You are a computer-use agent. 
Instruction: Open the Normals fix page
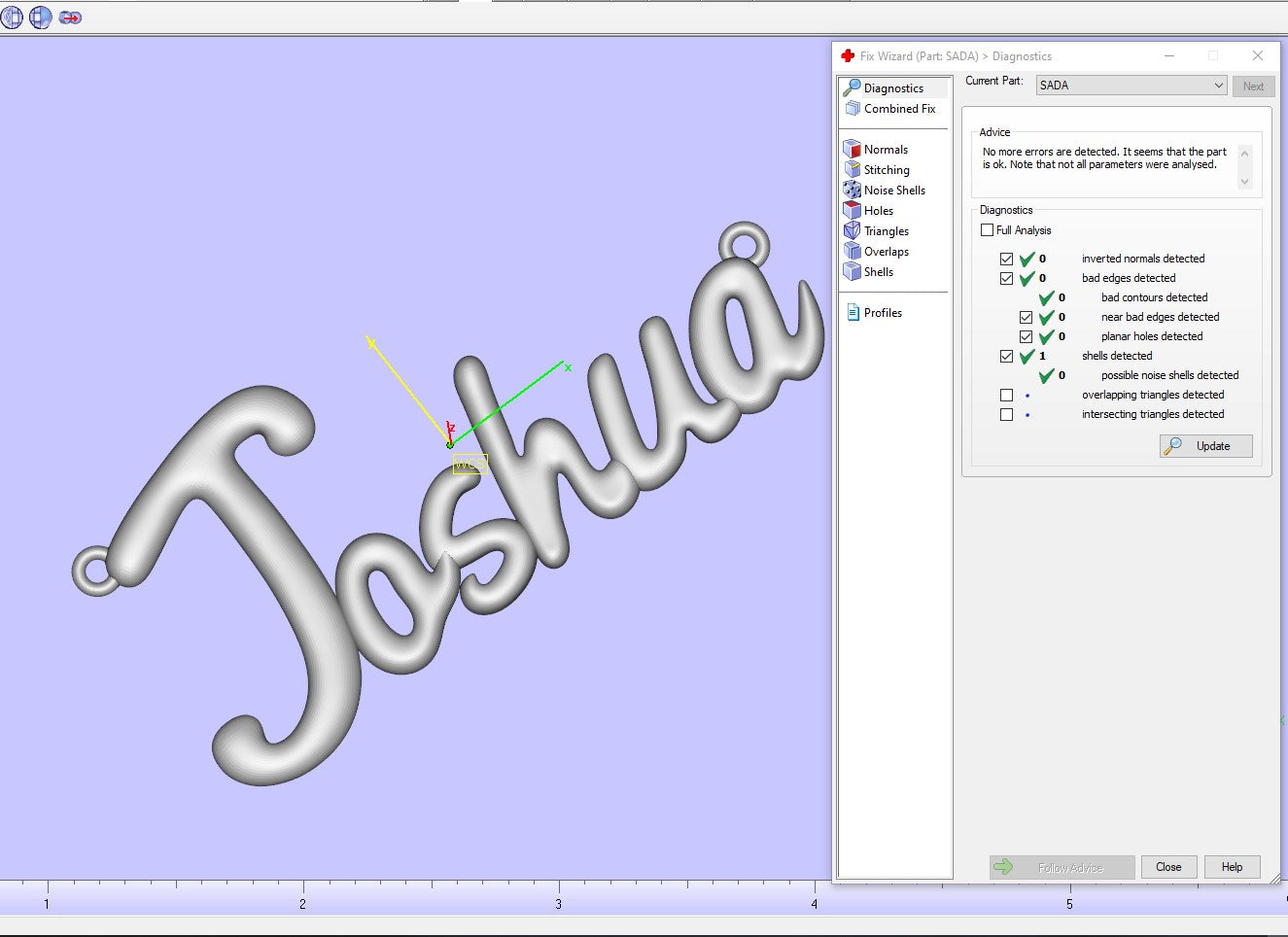(885, 150)
